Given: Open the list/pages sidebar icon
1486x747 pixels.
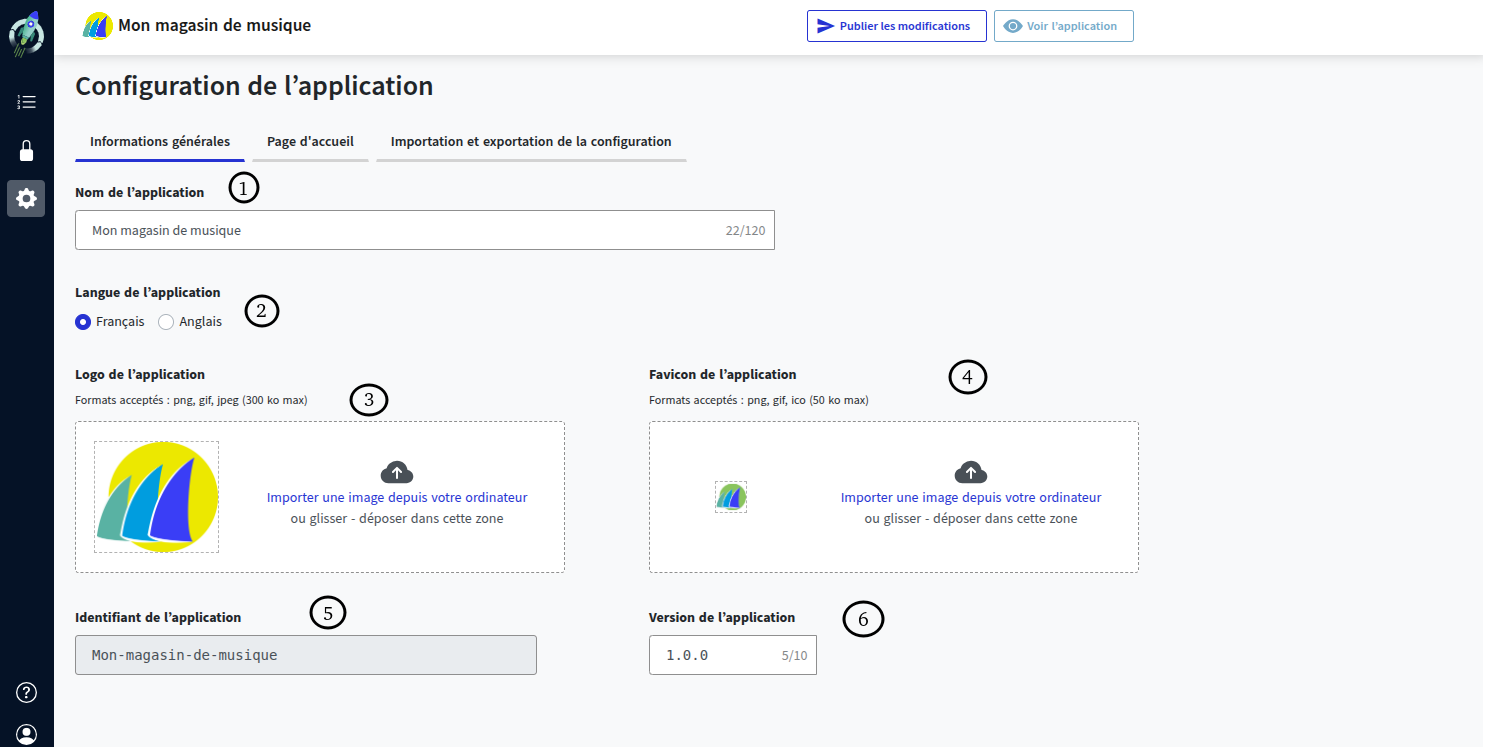Looking at the screenshot, I should 26,101.
